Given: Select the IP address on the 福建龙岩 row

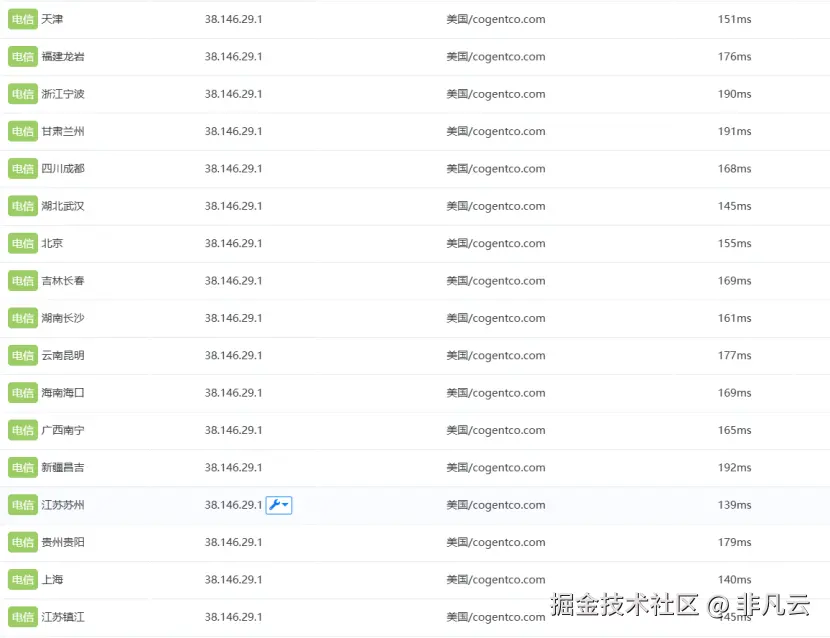Looking at the screenshot, I should [234, 56].
